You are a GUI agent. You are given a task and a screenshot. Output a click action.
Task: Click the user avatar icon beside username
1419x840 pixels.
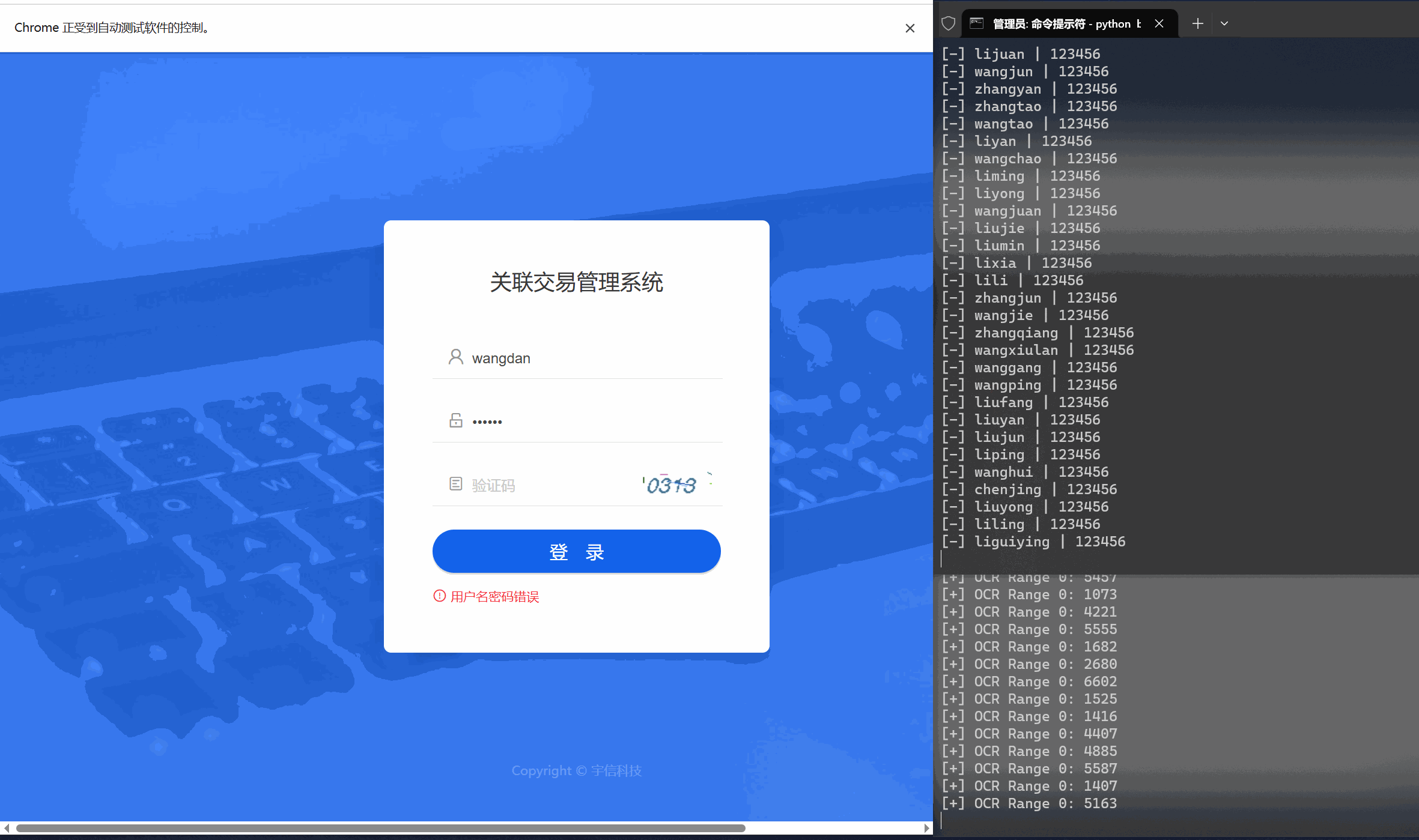click(x=456, y=357)
